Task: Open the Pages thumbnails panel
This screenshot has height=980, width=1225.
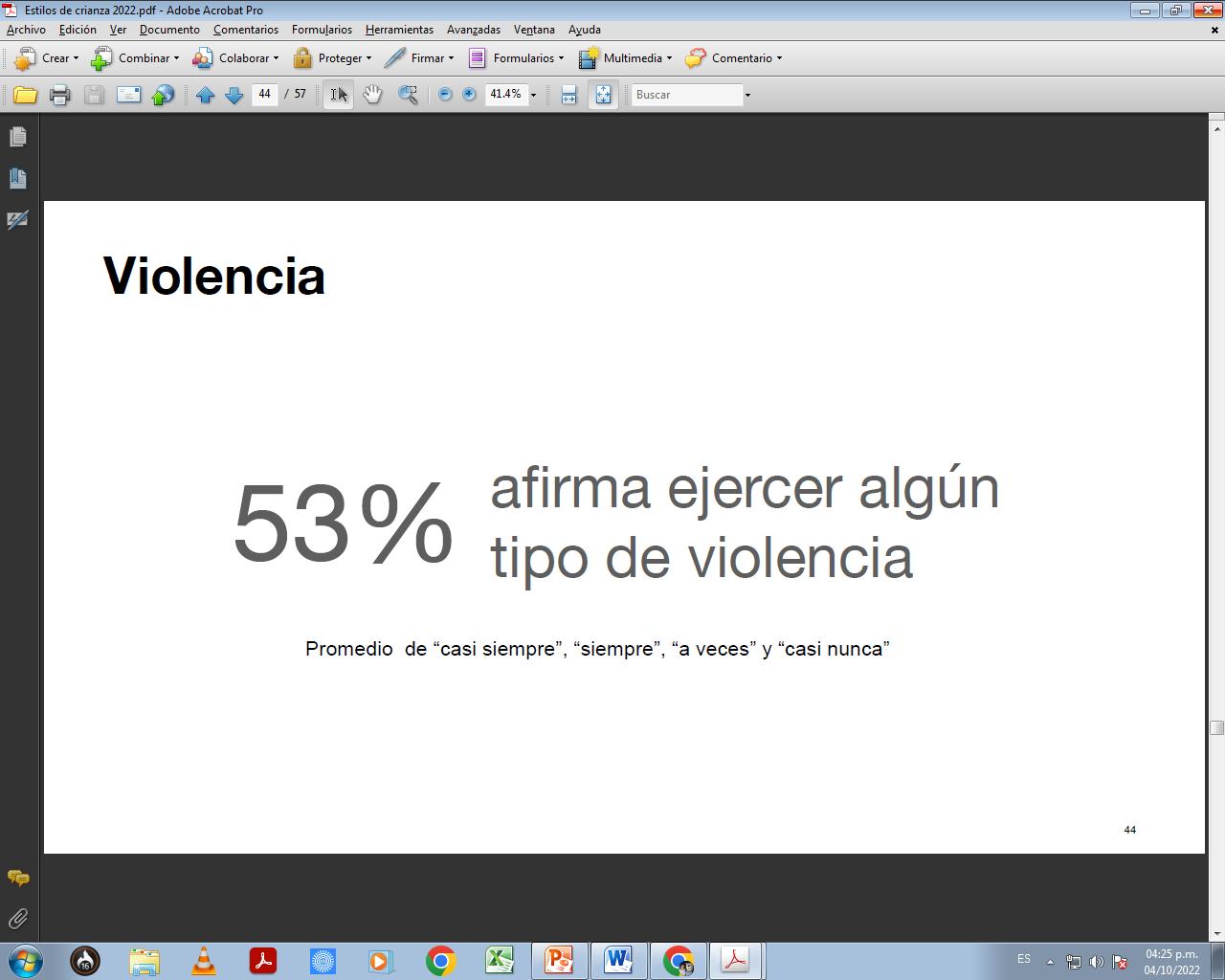Action: [18, 138]
